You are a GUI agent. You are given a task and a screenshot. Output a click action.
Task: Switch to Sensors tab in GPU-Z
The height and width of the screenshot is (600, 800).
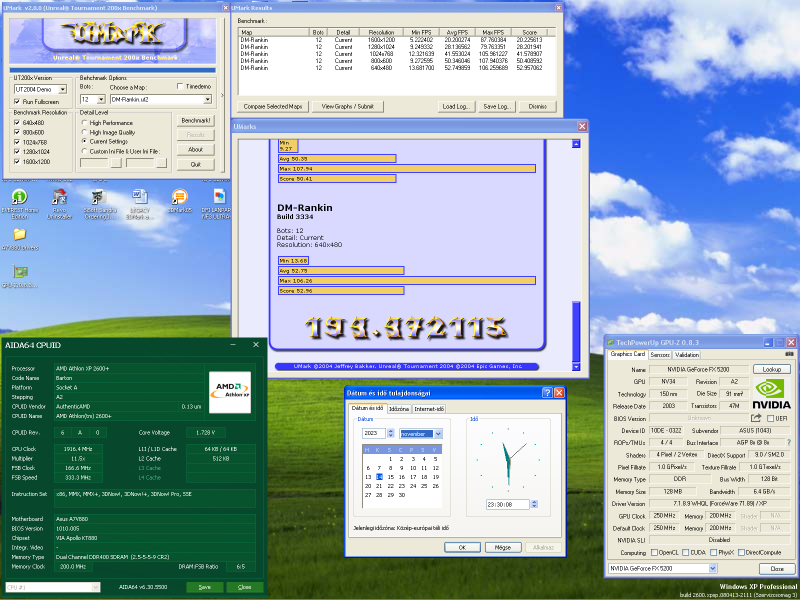click(660, 355)
